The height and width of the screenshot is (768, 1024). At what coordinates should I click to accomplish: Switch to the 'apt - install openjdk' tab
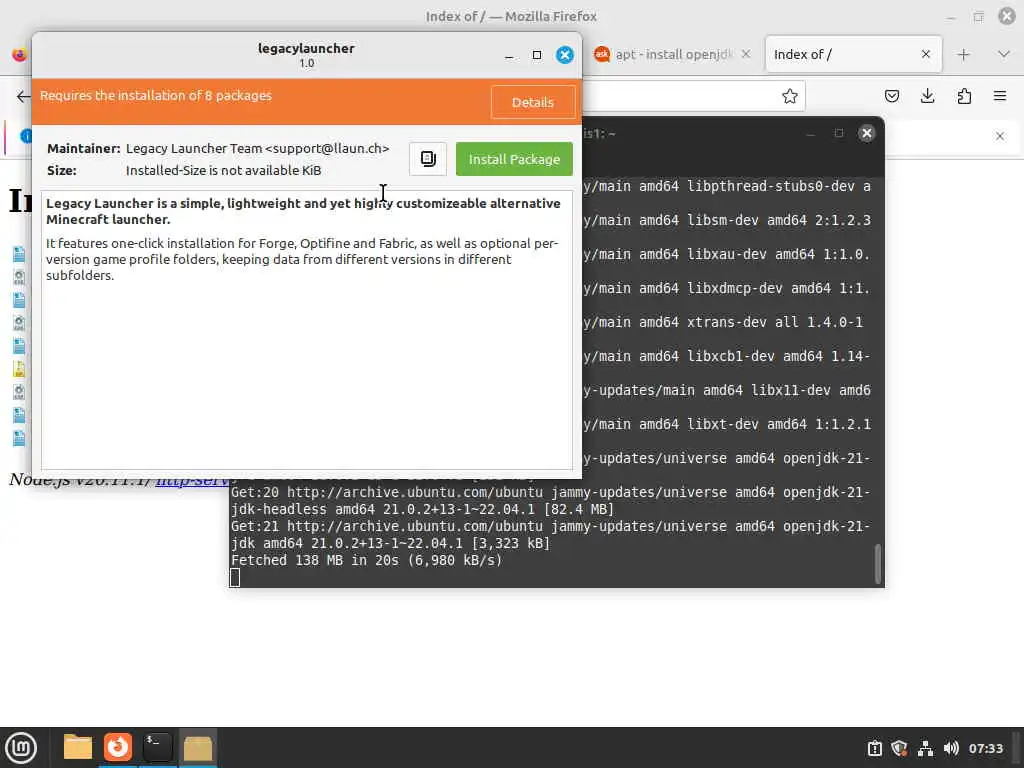[x=673, y=54]
